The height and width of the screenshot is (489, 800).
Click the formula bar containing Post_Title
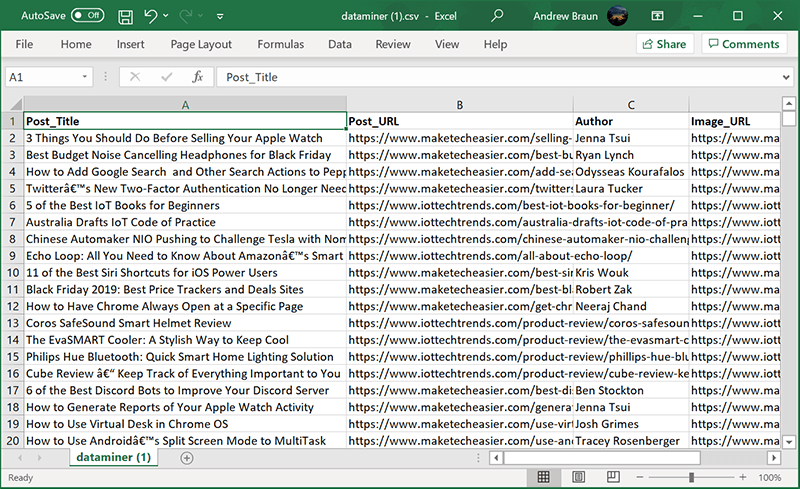(499, 77)
